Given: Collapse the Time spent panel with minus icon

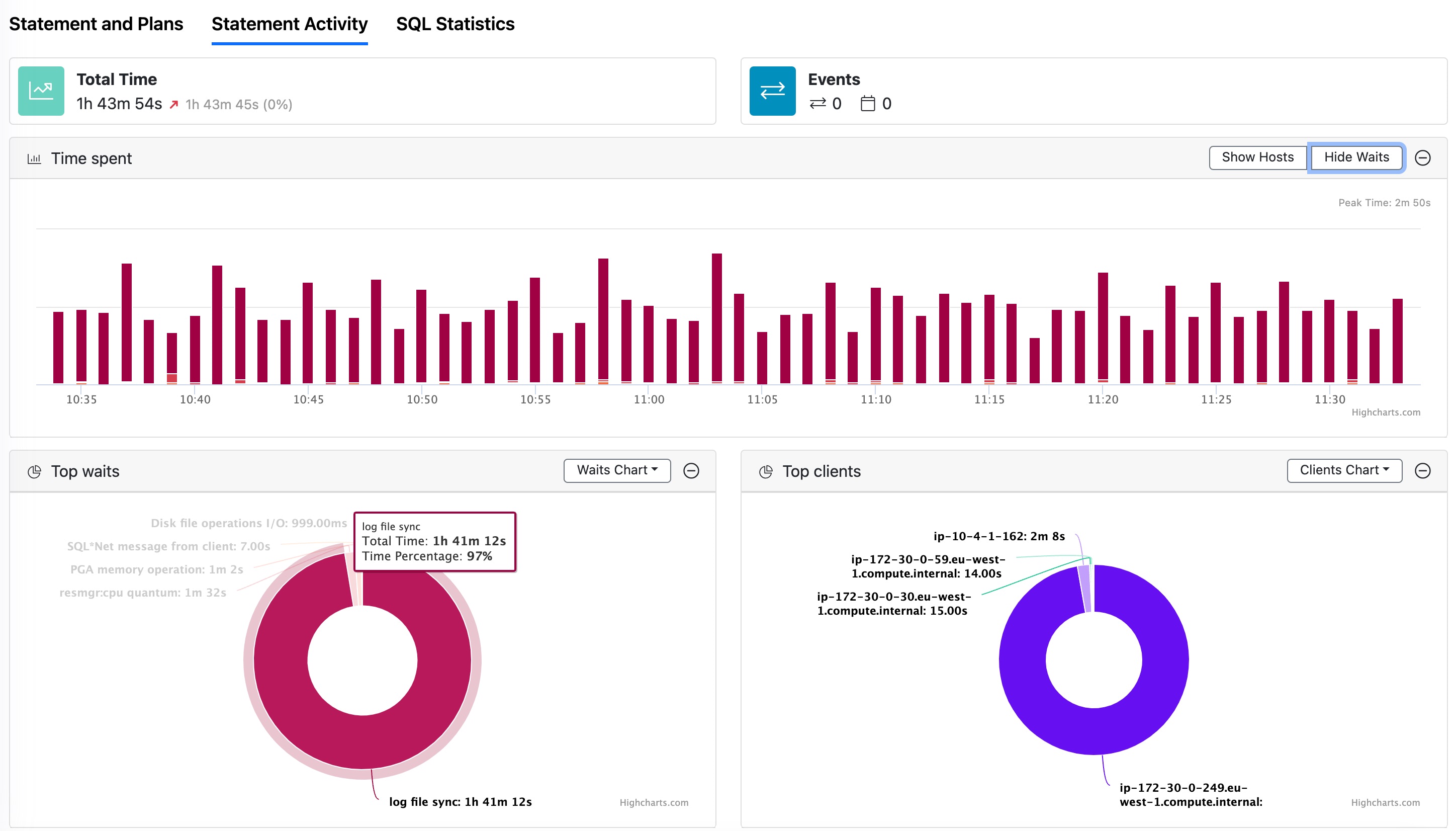Looking at the screenshot, I should click(x=1423, y=158).
